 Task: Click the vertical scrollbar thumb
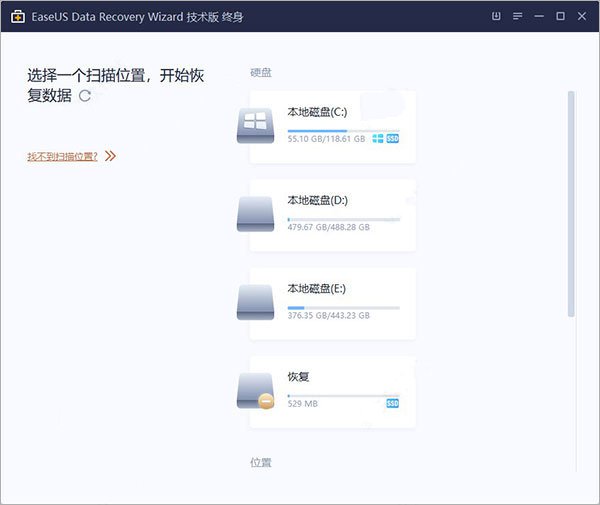coord(571,204)
